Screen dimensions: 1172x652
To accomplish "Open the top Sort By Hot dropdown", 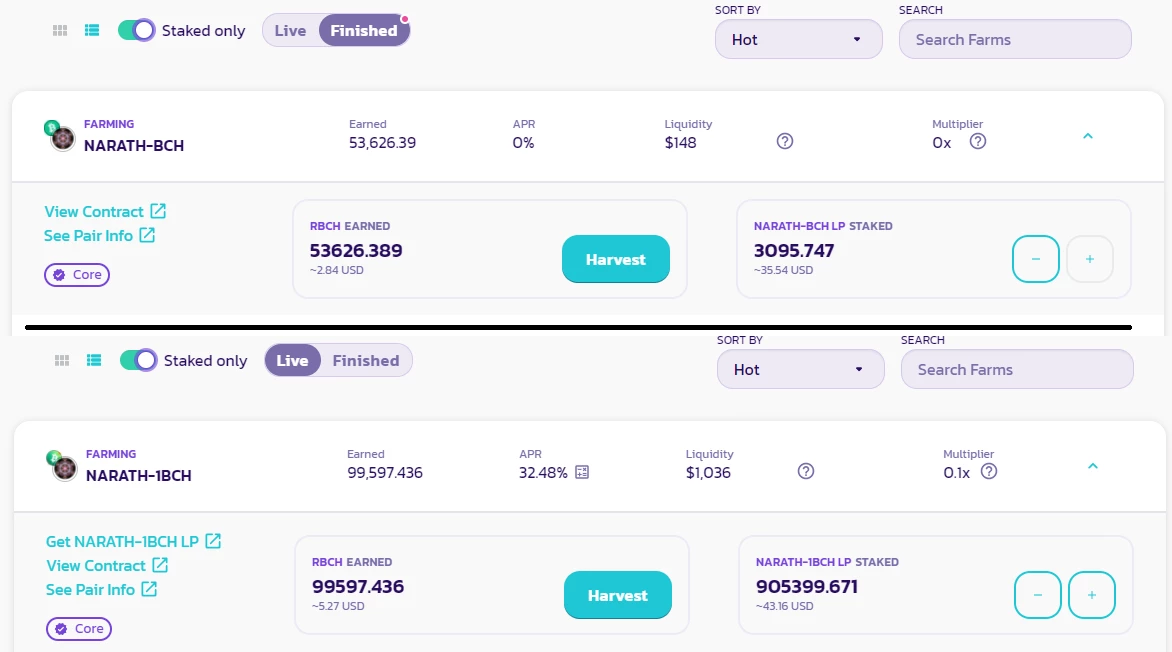I will tap(798, 40).
